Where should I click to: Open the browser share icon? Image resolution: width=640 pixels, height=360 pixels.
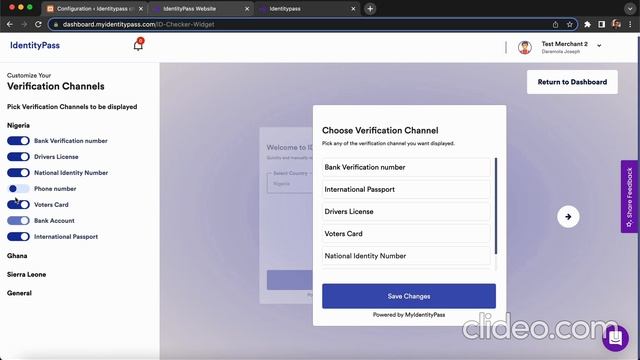[x=556, y=24]
